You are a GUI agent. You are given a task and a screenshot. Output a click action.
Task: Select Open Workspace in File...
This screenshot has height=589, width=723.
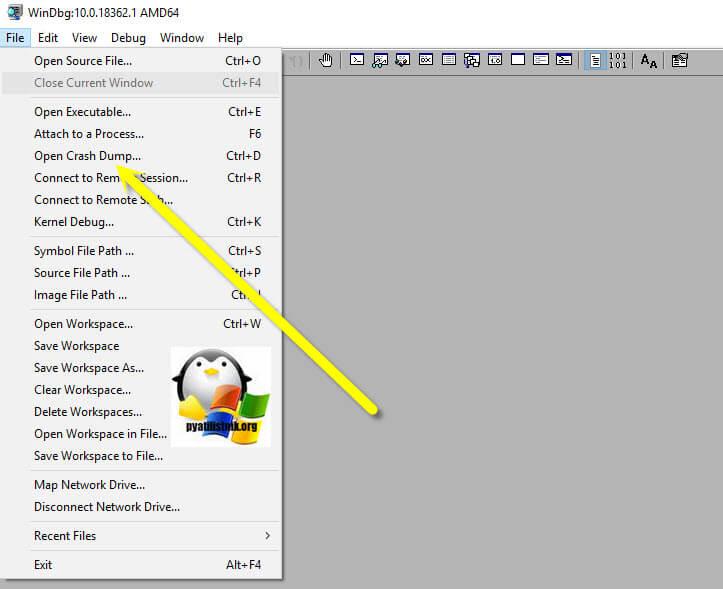[141, 434]
